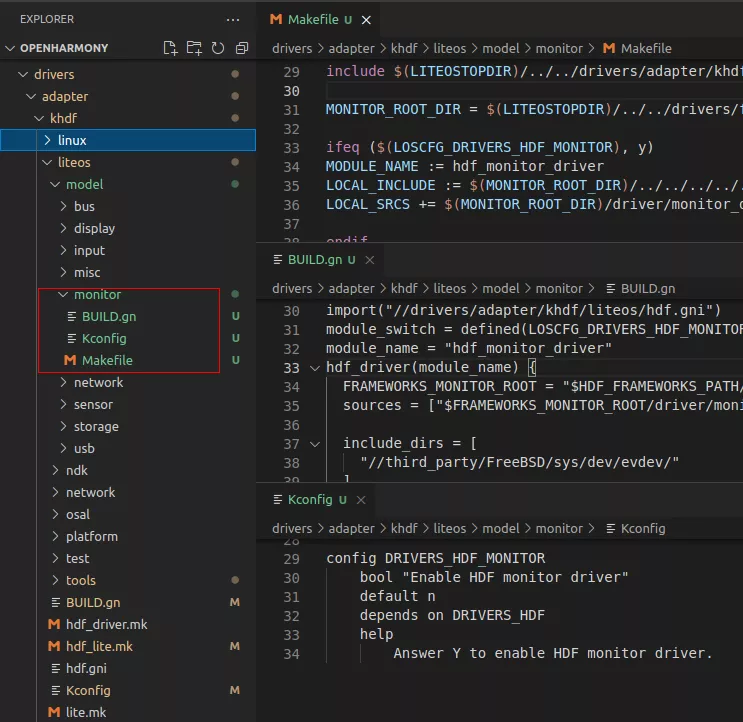Open hdf_driver.mk file

click(128, 624)
